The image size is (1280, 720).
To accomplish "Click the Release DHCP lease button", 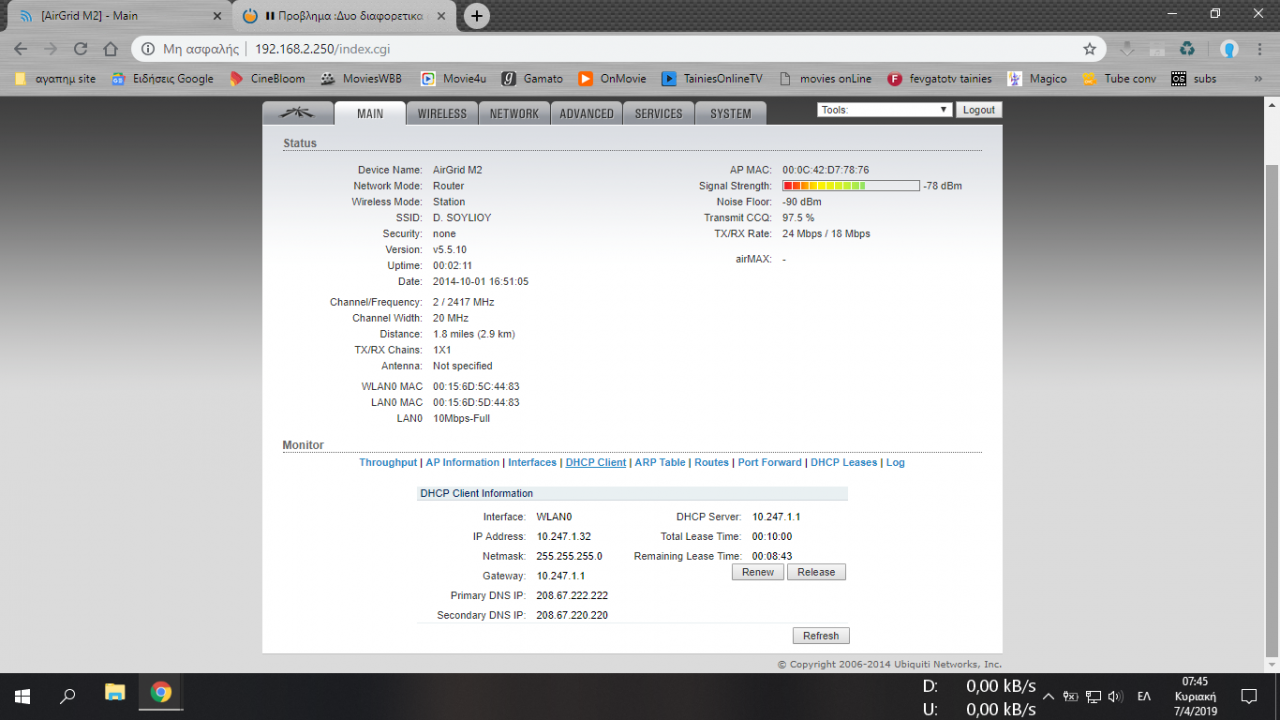I will [x=816, y=572].
